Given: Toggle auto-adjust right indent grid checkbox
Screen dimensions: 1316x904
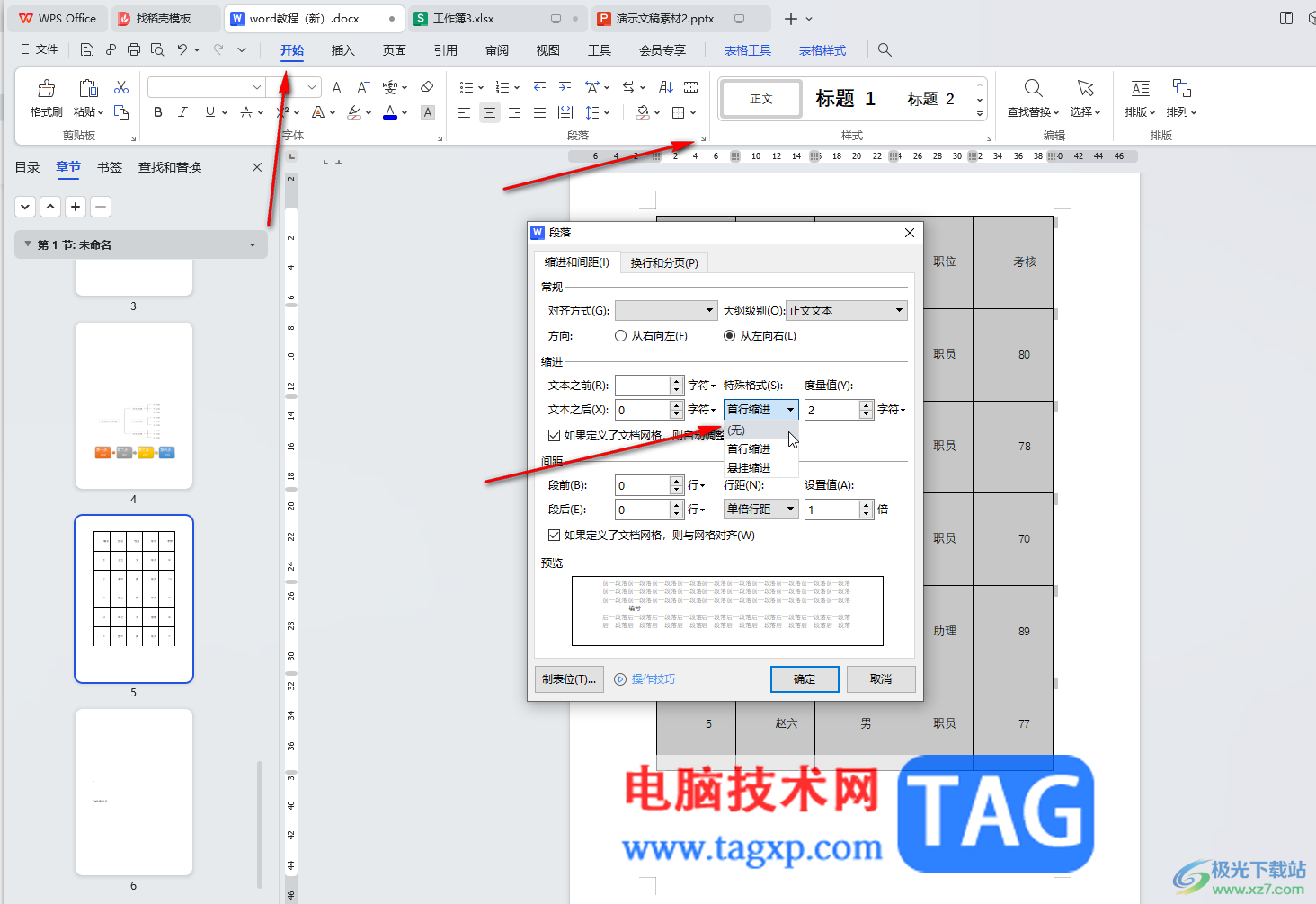Looking at the screenshot, I should (x=554, y=435).
